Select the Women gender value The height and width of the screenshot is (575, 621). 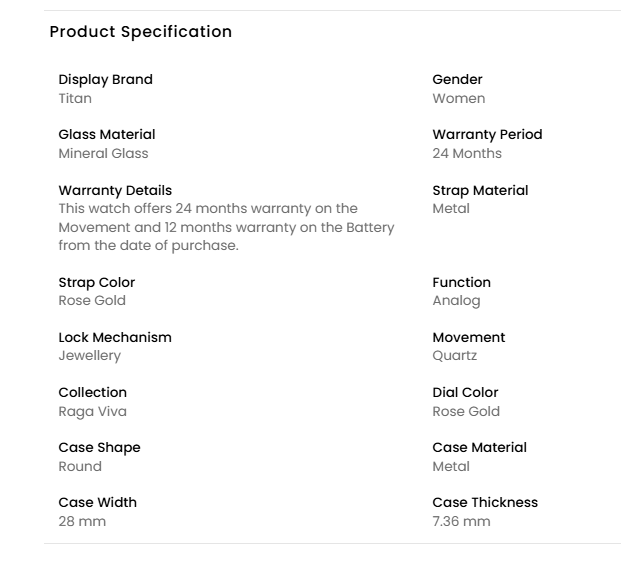click(x=458, y=99)
